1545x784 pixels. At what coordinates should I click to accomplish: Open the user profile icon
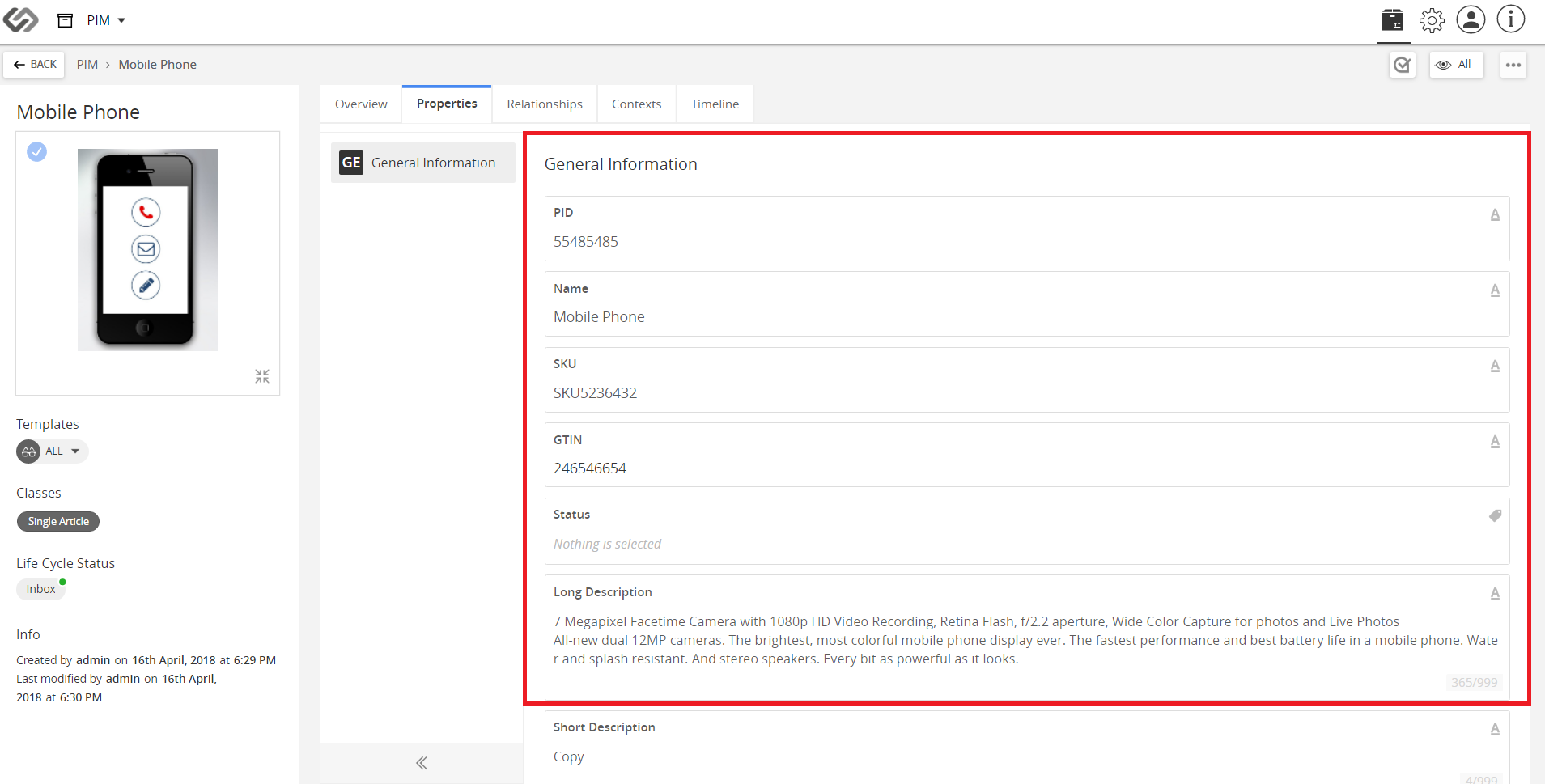click(x=1471, y=19)
